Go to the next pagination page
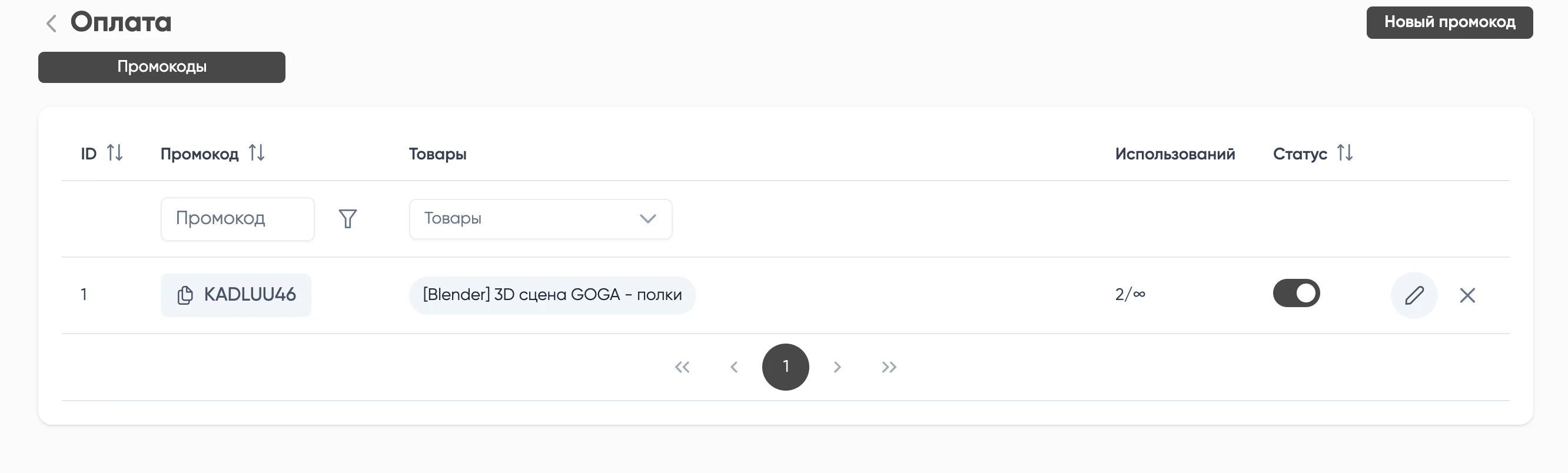The width and height of the screenshot is (1568, 473). click(838, 367)
